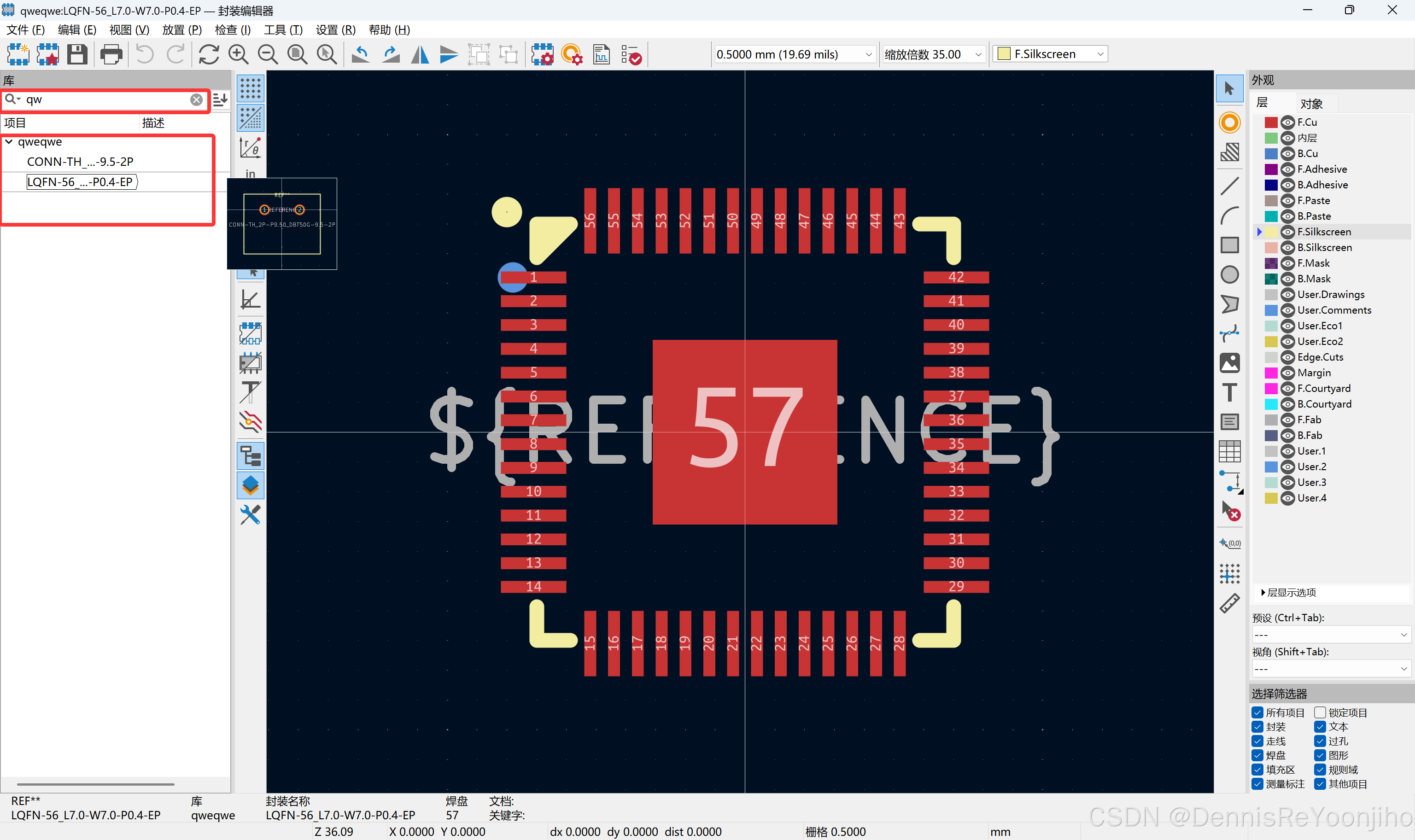Click the Print icon
The height and width of the screenshot is (840, 1415).
(111, 54)
